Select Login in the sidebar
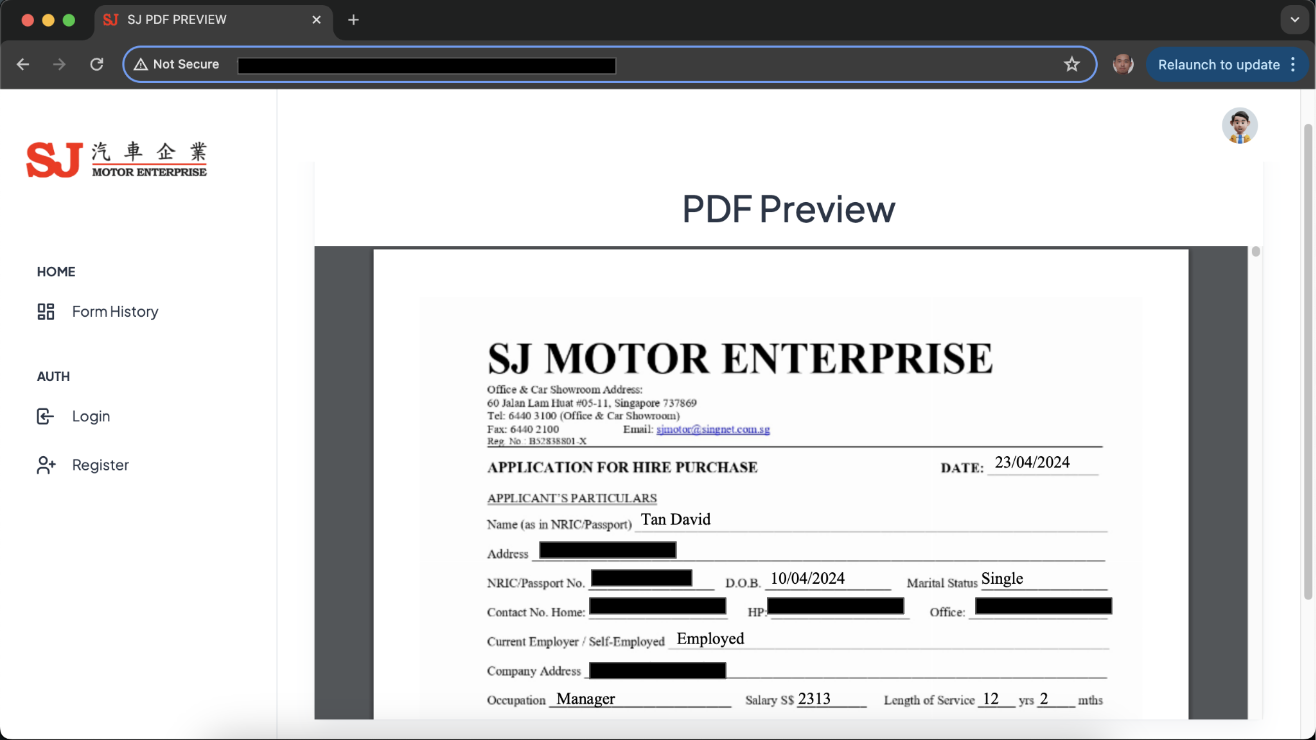This screenshot has width=1316, height=740. 91,416
